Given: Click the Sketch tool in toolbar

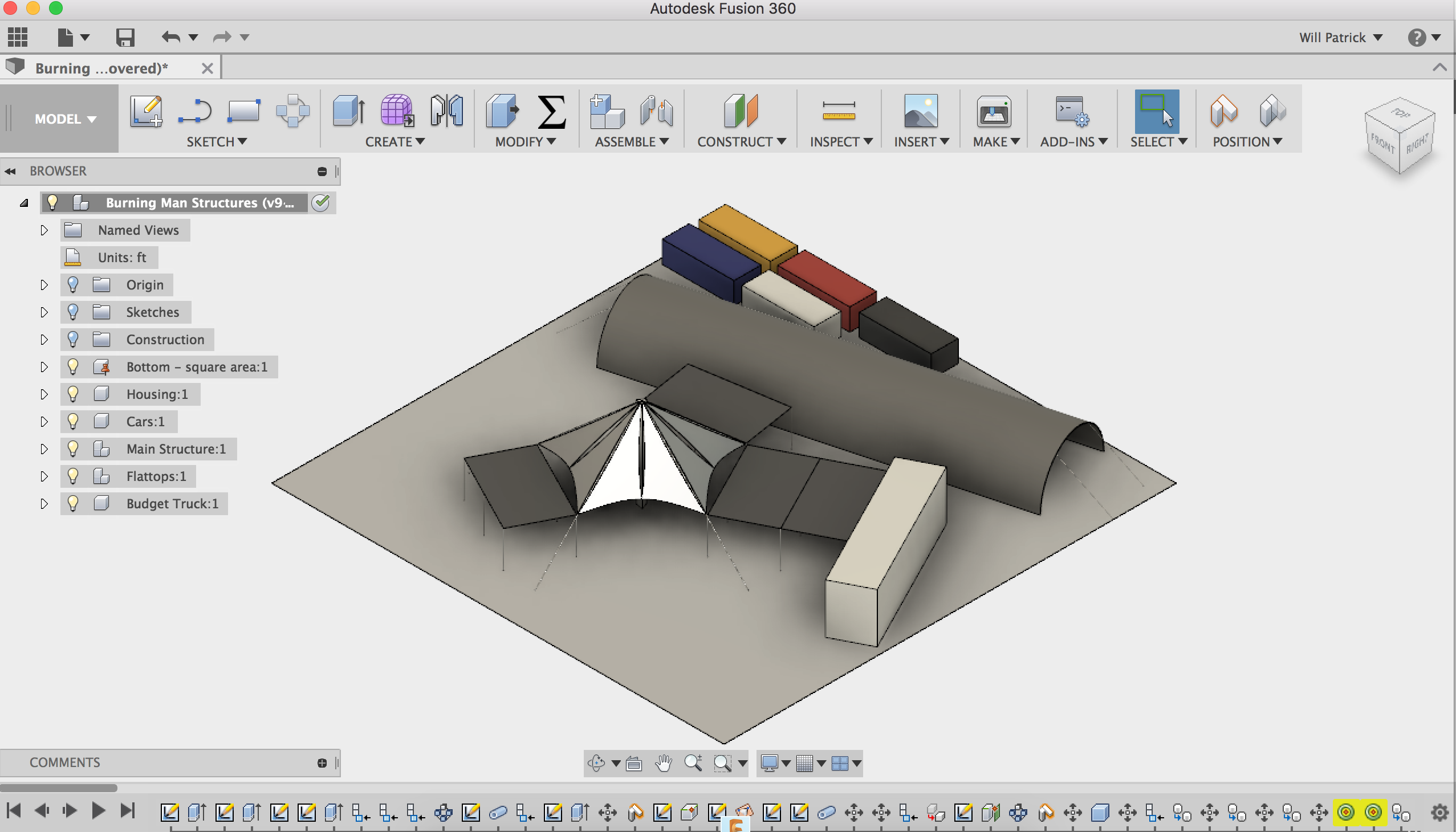Looking at the screenshot, I should (148, 110).
